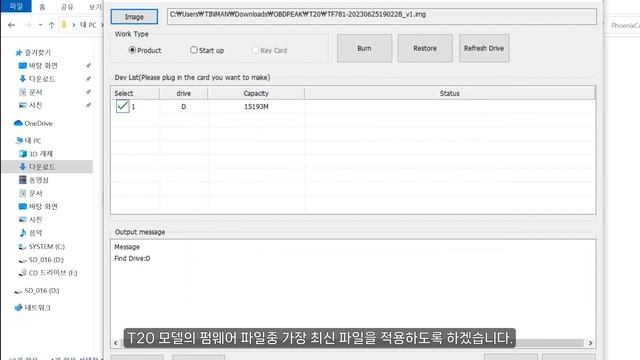Open the standalone SD_016 (D:) drive entry
The height and width of the screenshot is (360, 640).
pos(37,291)
